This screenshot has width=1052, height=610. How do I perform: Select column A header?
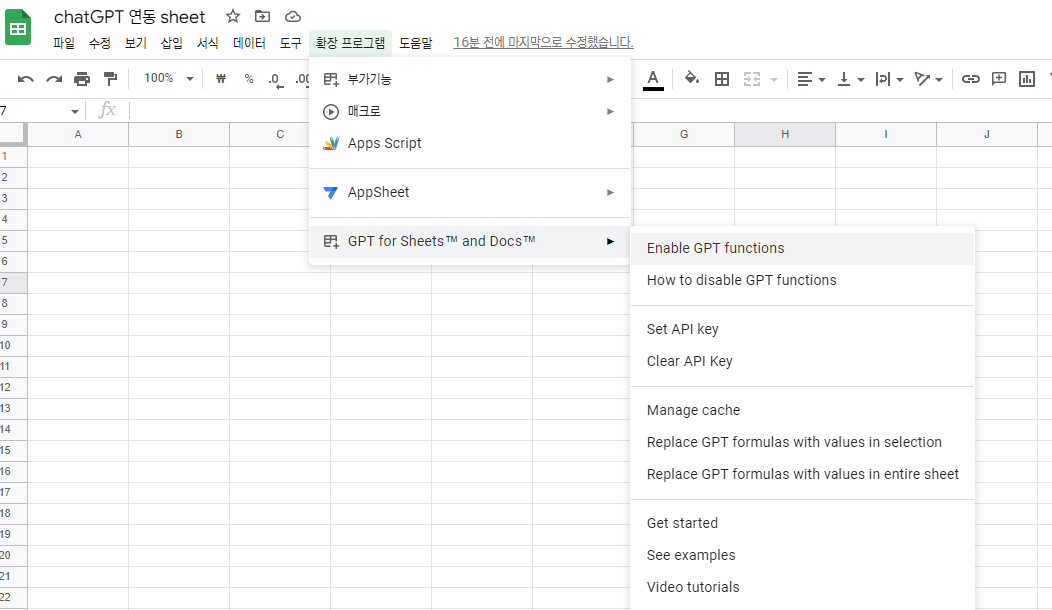(x=78, y=134)
